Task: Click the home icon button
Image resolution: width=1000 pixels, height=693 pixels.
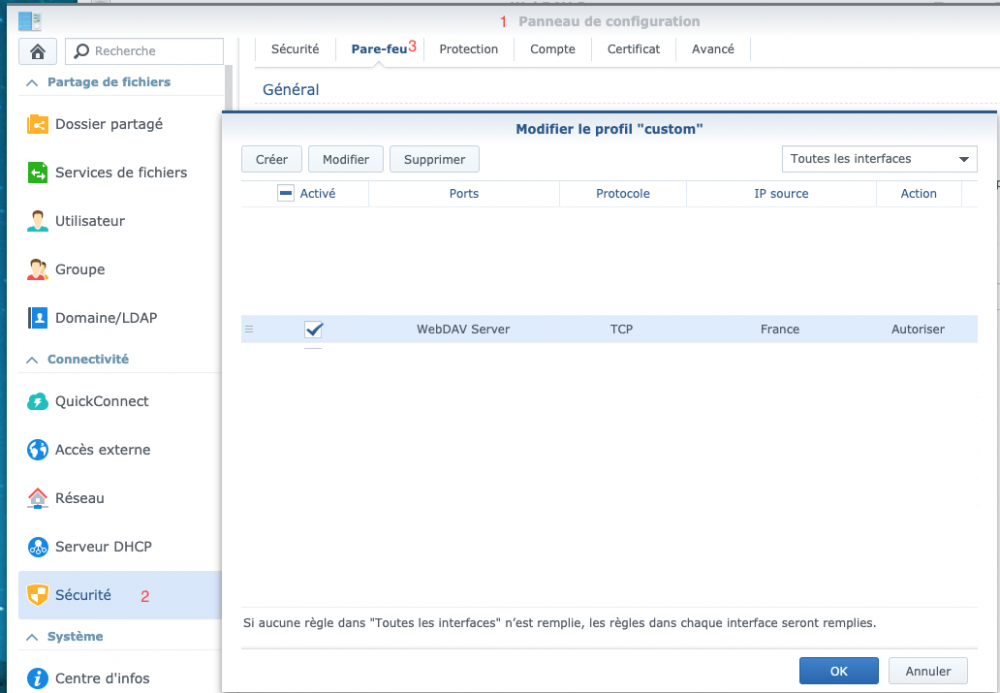Action: click(38, 51)
